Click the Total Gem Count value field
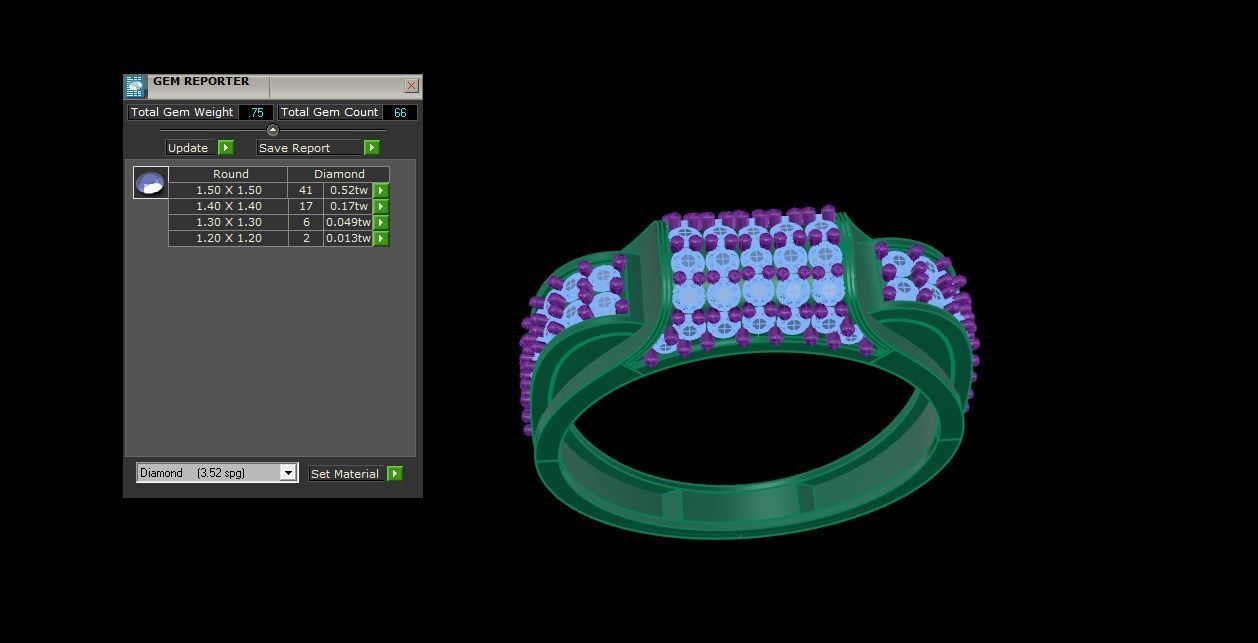This screenshot has height=643, width=1258. 399,112
